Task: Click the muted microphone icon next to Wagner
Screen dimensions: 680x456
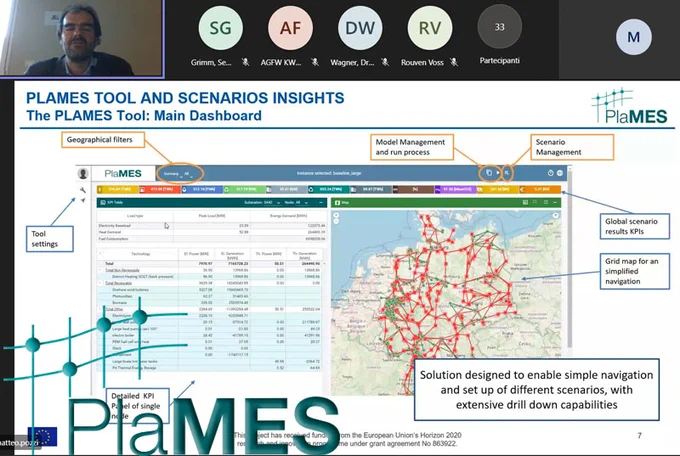Action: pos(385,62)
